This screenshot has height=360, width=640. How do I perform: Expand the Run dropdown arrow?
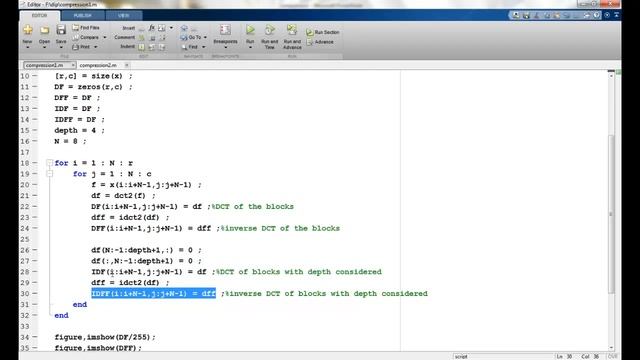(250, 48)
